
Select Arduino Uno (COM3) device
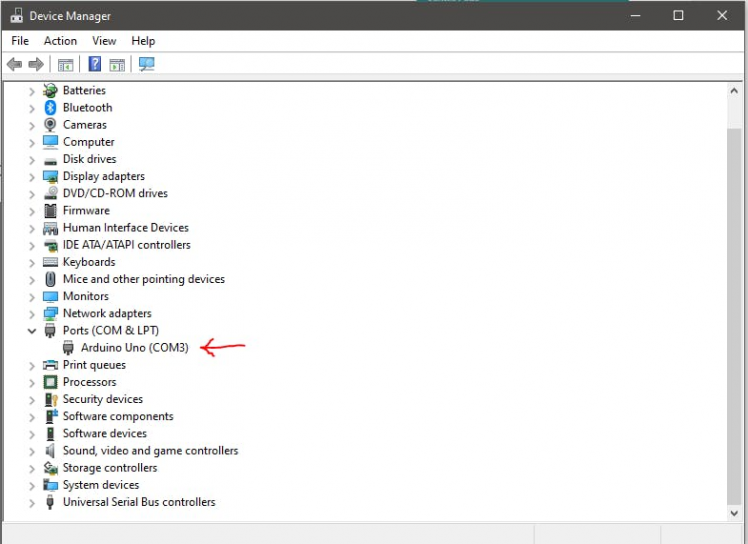click(x=135, y=347)
